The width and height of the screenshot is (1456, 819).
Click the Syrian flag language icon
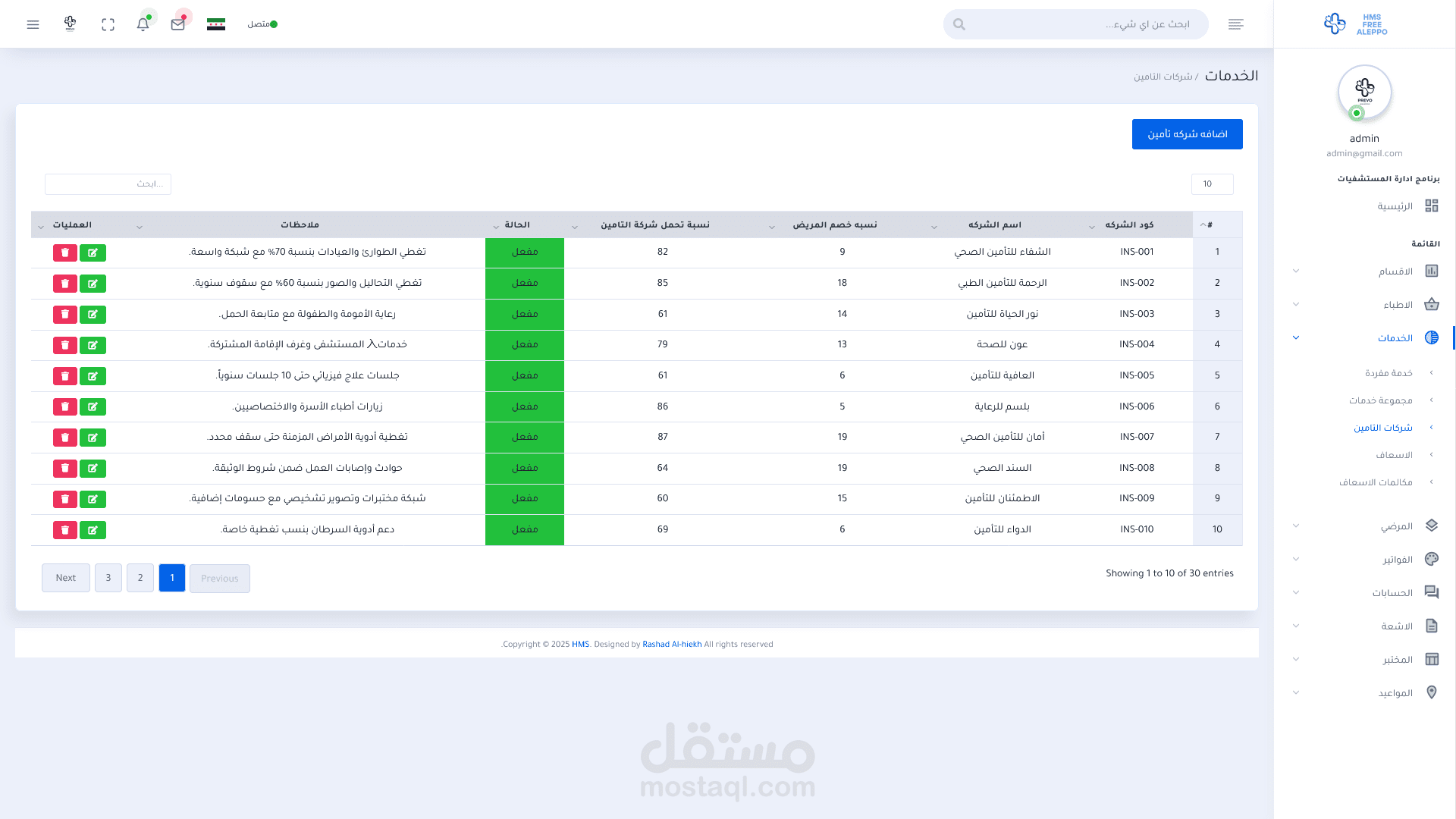point(216,24)
